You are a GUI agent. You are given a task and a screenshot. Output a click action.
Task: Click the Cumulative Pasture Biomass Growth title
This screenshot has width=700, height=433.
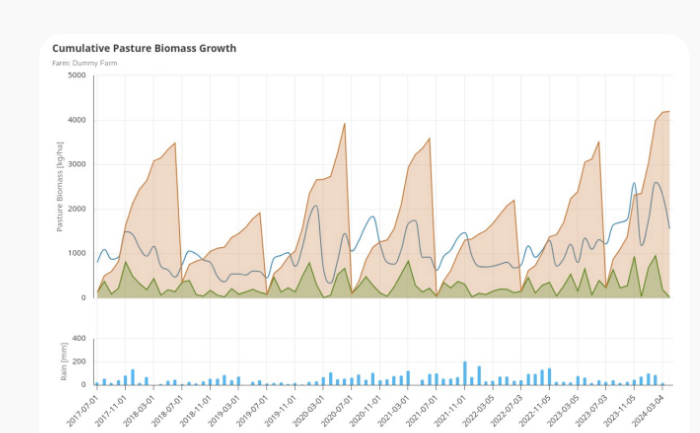[144, 48]
